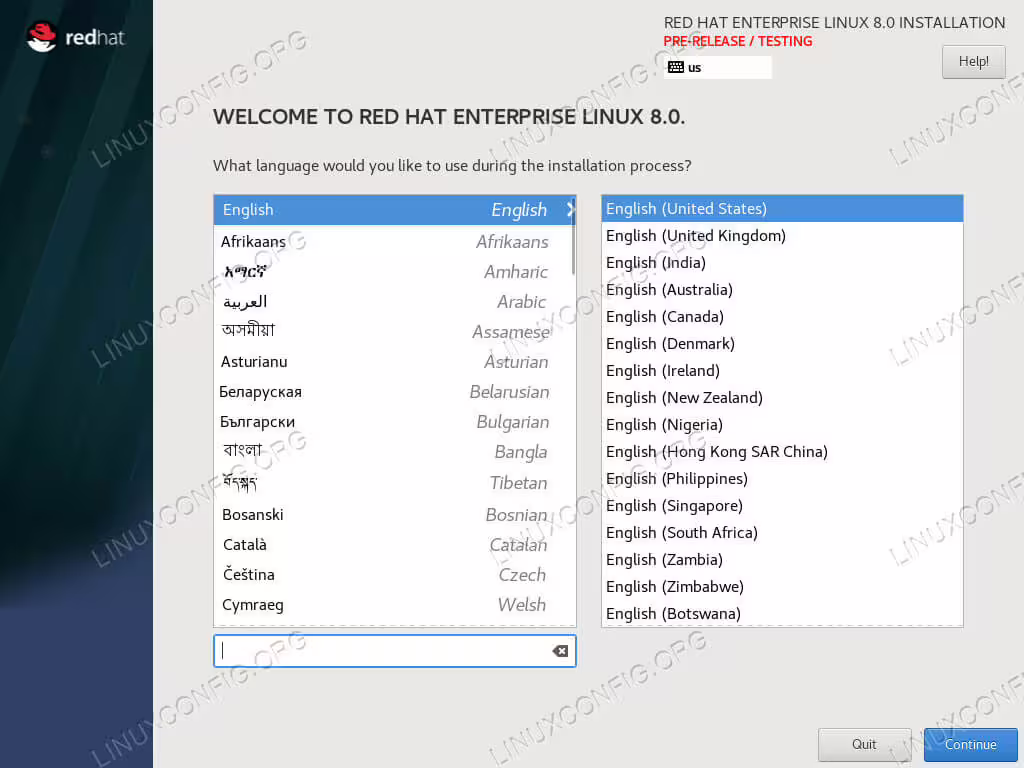This screenshot has height=768, width=1024.
Task: Click the arrow beside the selected English language
Action: click(x=570, y=210)
